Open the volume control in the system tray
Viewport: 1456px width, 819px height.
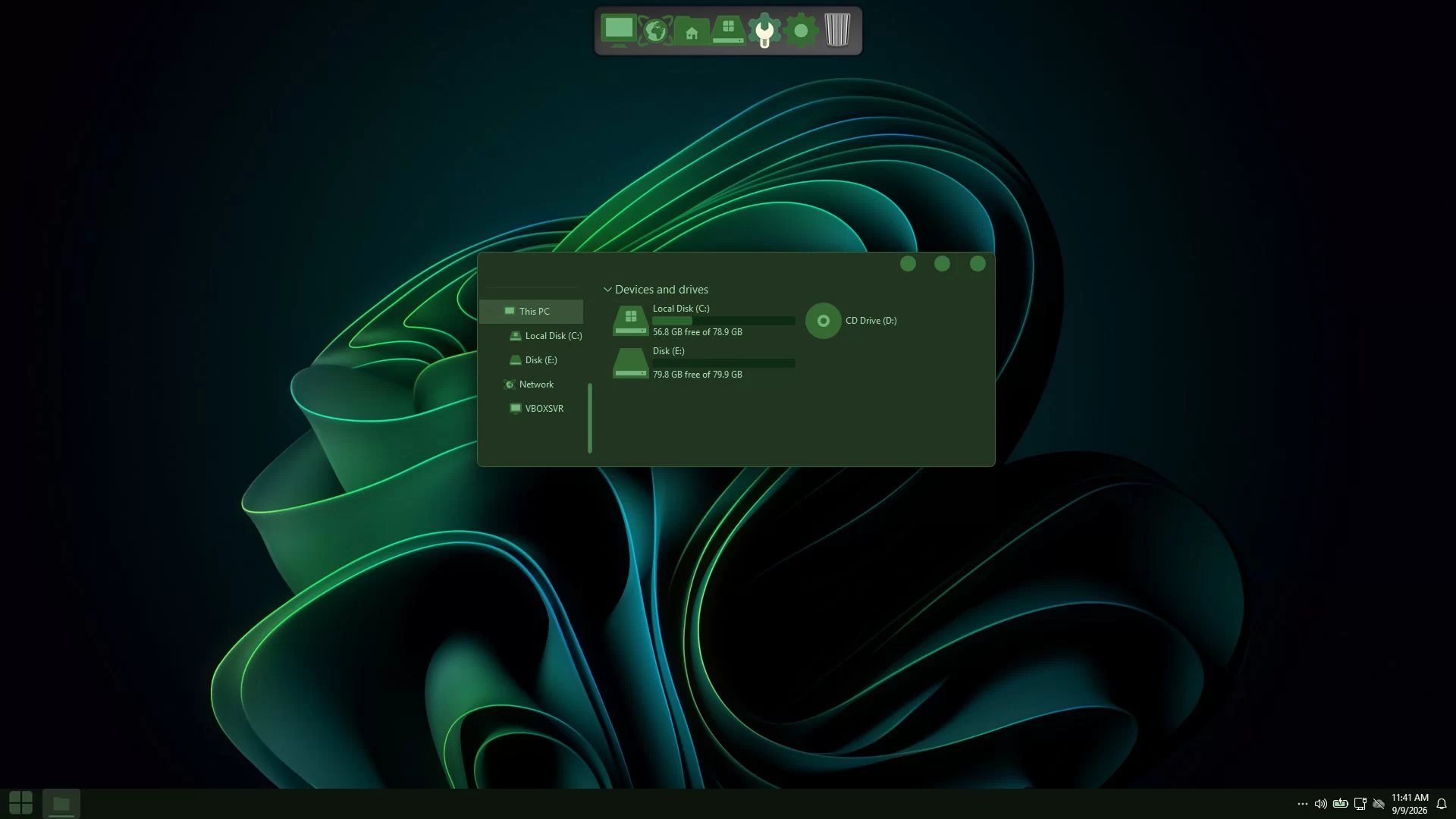click(1321, 804)
